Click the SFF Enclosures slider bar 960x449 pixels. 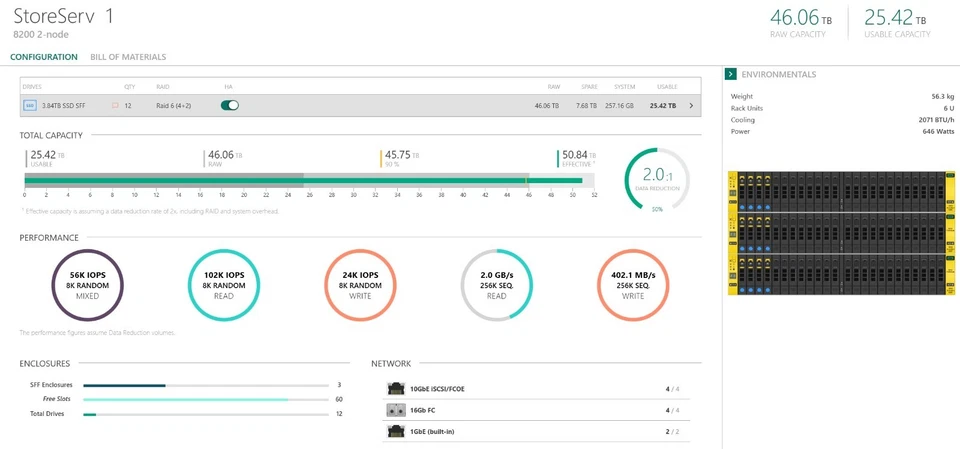click(205, 385)
